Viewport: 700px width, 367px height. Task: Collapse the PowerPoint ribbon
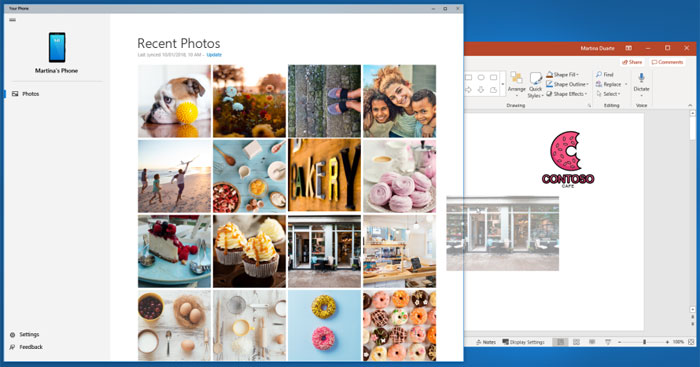[x=690, y=105]
